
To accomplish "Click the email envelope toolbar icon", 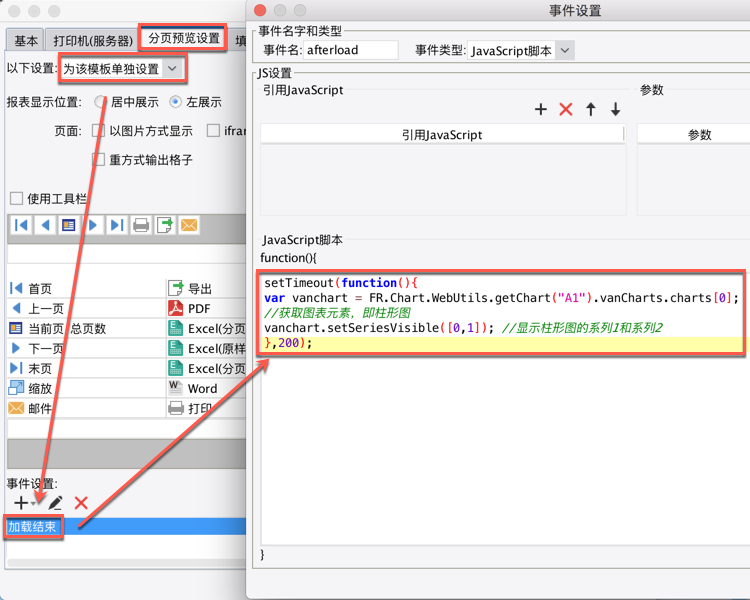I will tap(188, 225).
